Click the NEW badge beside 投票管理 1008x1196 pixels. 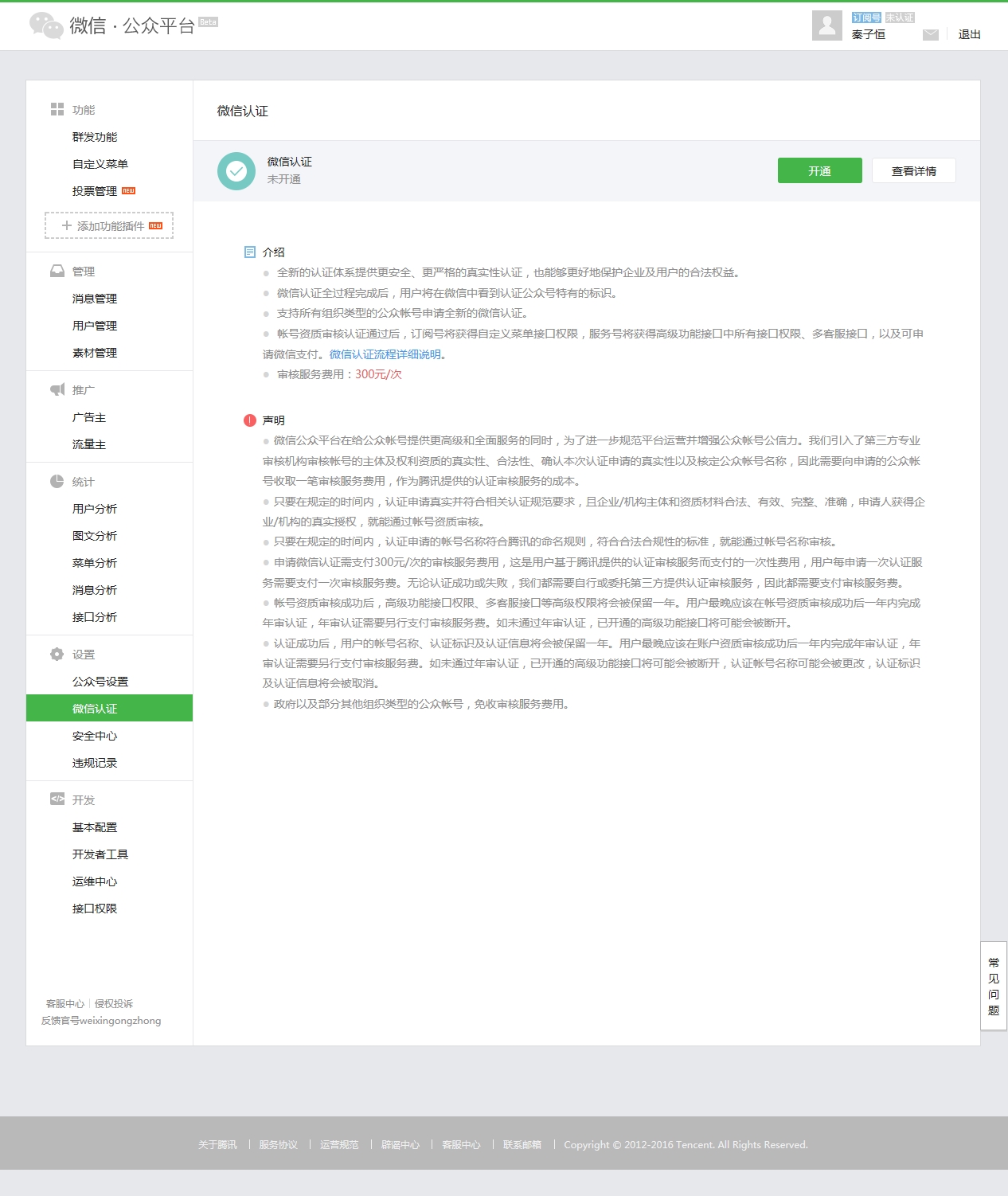tap(129, 191)
